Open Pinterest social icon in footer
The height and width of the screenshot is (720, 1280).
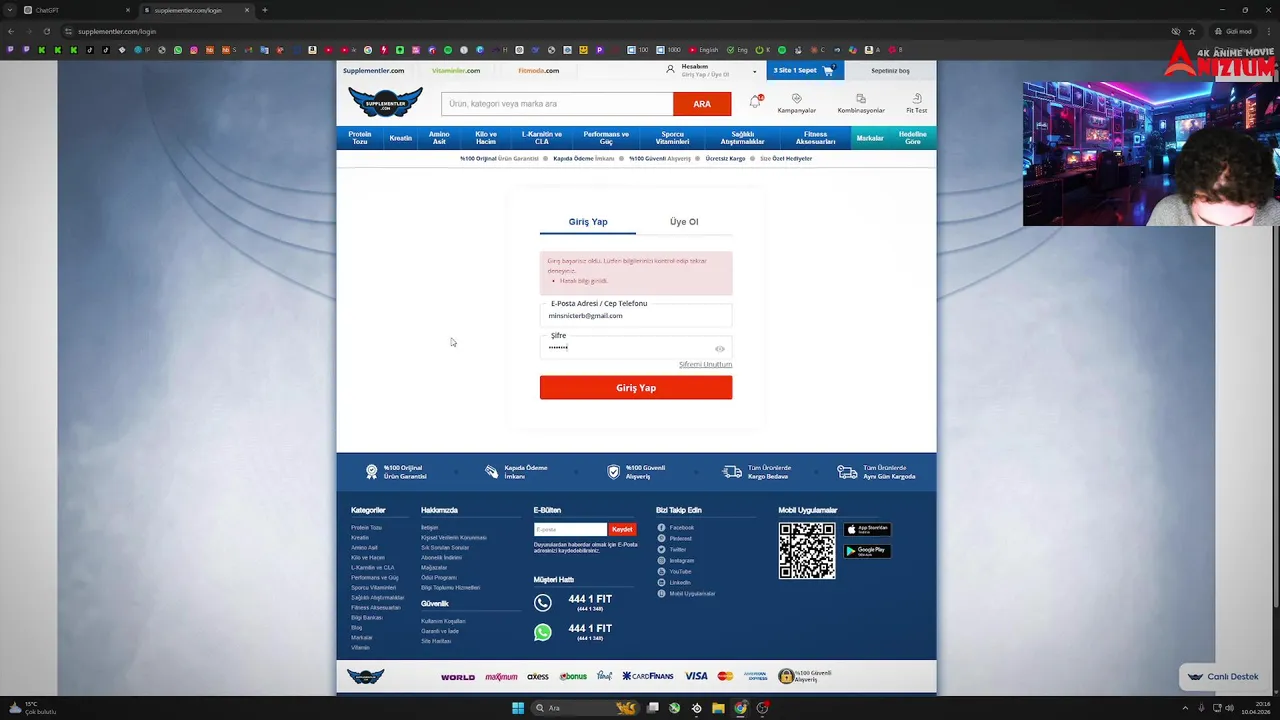tap(661, 539)
